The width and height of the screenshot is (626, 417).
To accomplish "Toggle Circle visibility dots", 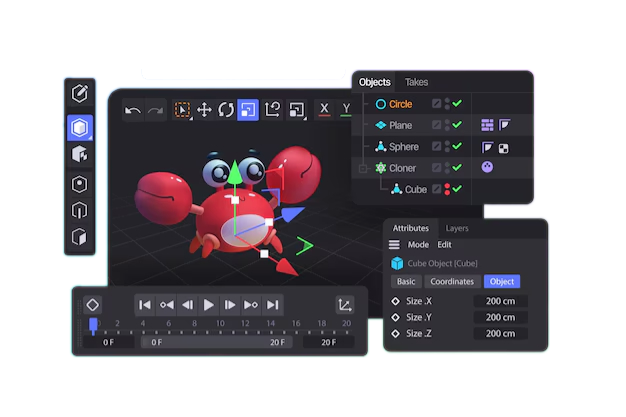I will coord(447,104).
